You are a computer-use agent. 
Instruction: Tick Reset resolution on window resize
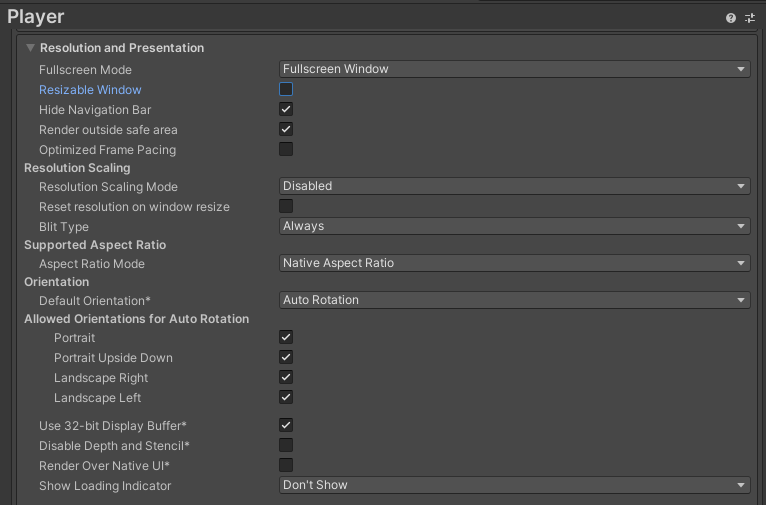(286, 206)
